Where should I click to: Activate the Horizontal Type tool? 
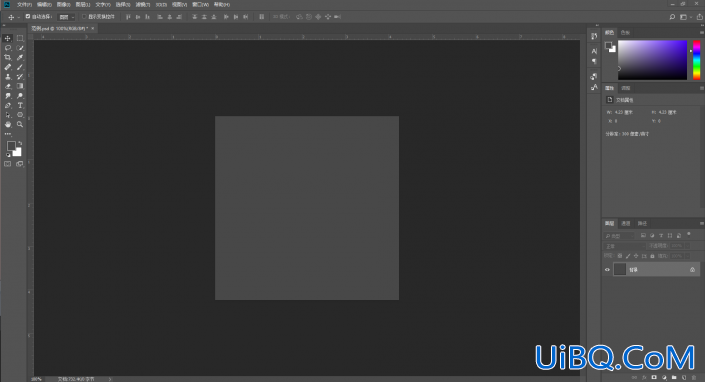[20, 105]
